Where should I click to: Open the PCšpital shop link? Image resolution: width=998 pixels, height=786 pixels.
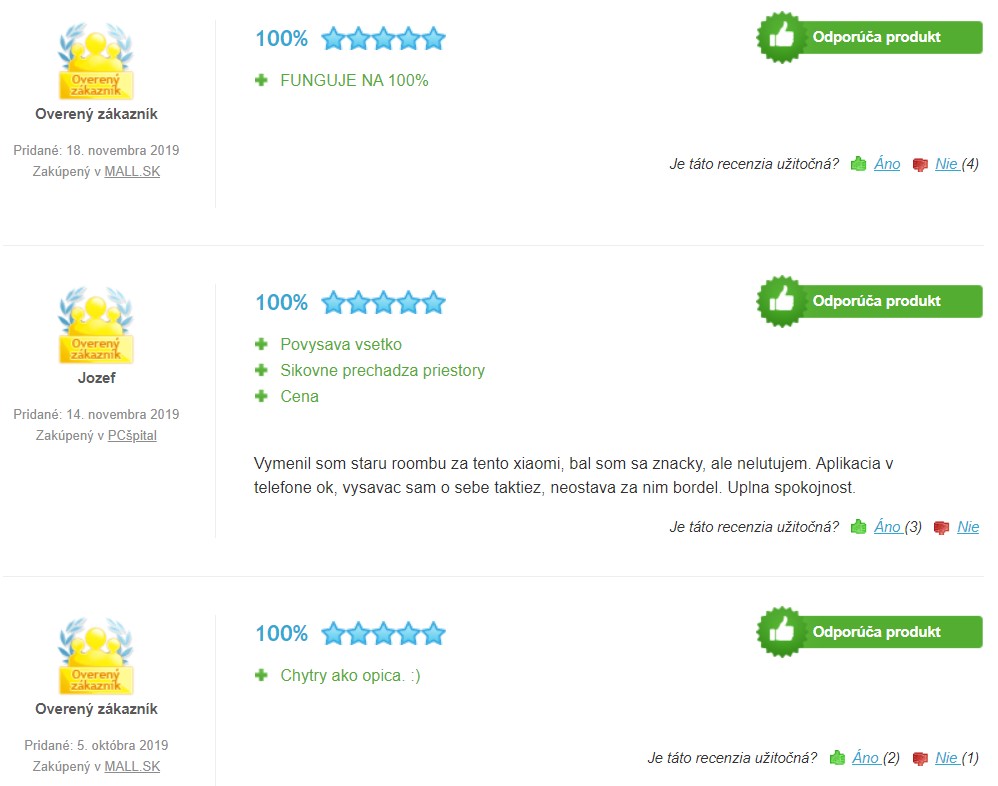point(132,435)
